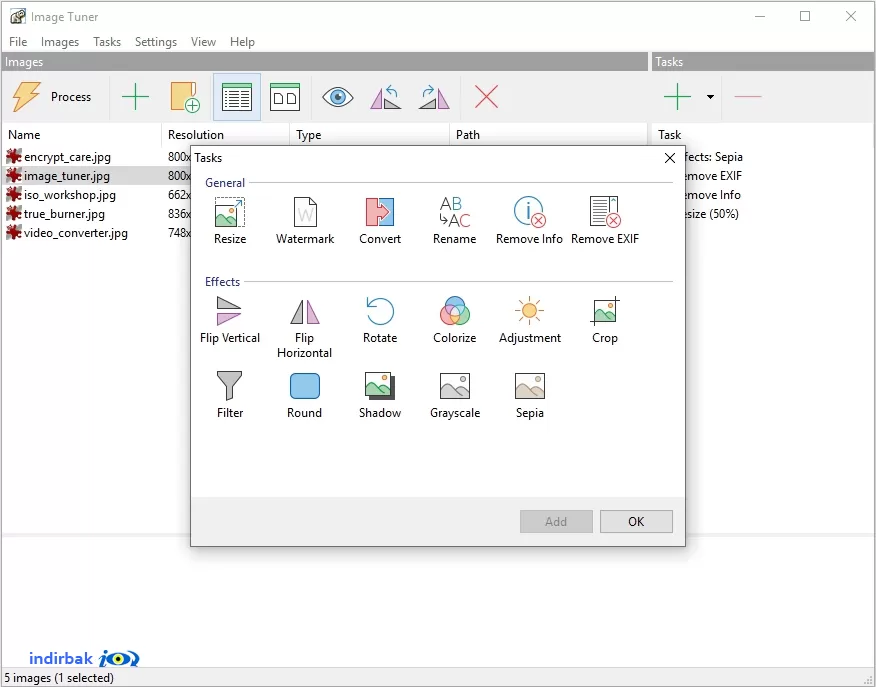Image resolution: width=876 pixels, height=687 pixels.
Task: Select iso_workshop.jpg file
Action: coord(70,195)
